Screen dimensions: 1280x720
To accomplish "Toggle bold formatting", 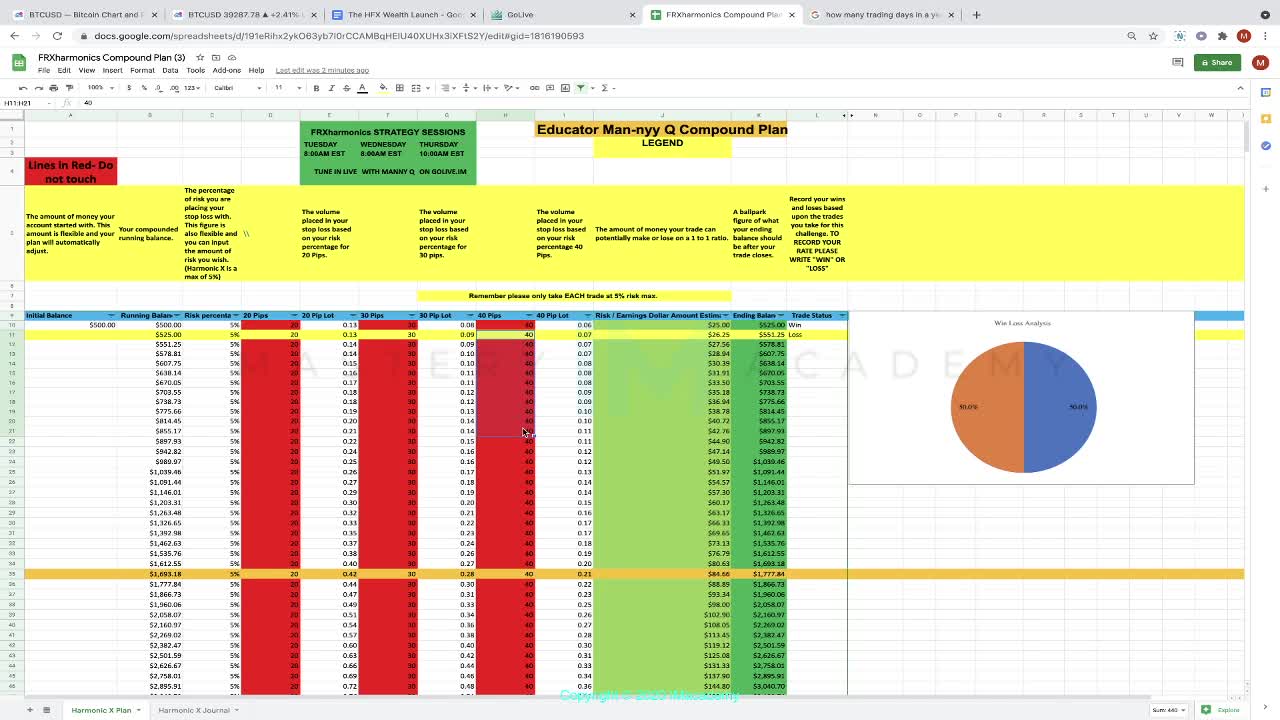I will 316,88.
